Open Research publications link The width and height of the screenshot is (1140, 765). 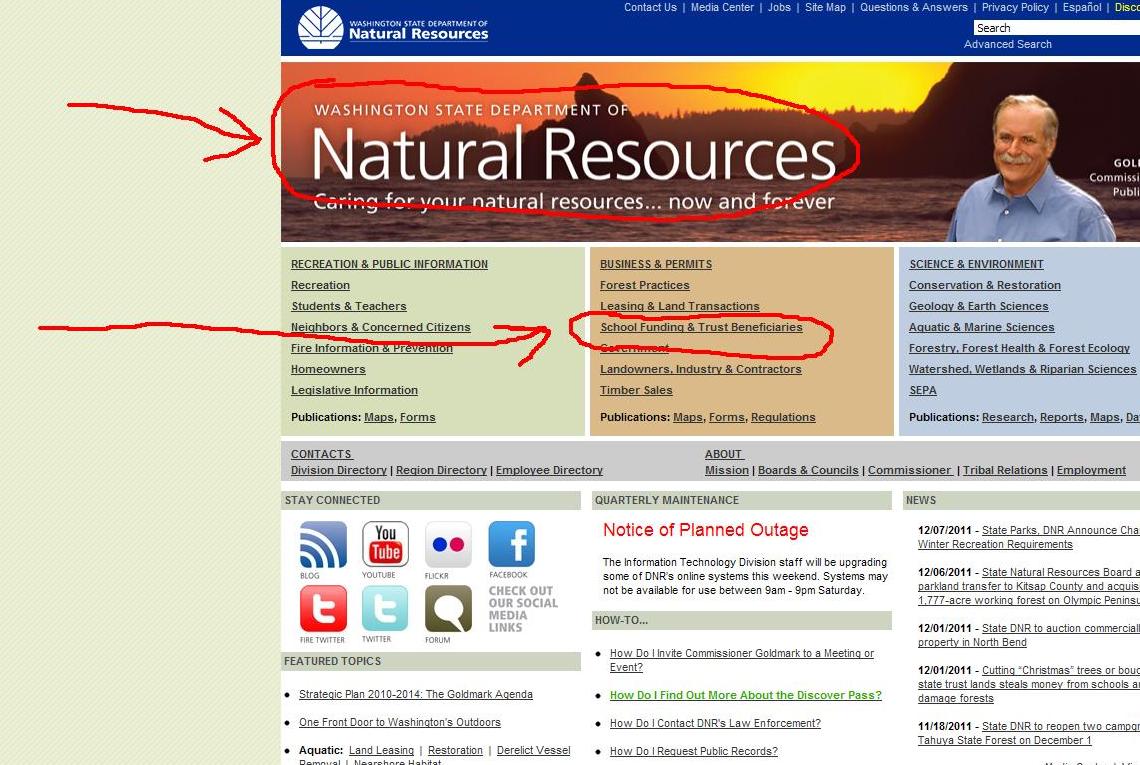1008,417
